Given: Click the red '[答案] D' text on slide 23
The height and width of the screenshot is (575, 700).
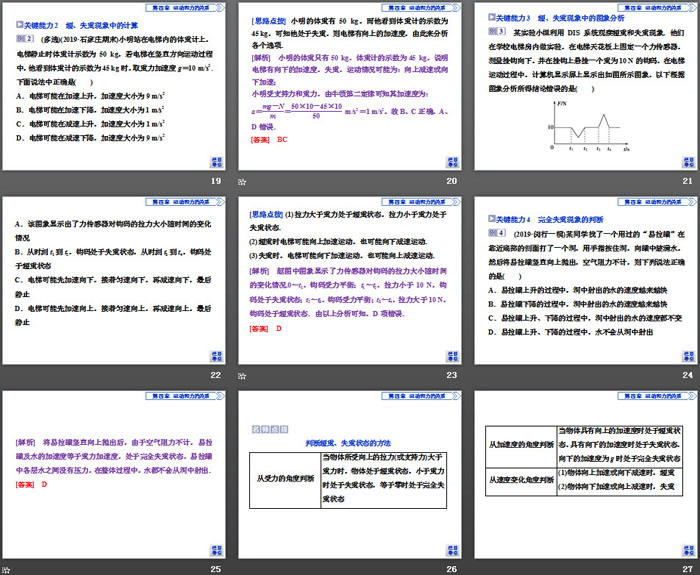Looking at the screenshot, I should point(266,329).
